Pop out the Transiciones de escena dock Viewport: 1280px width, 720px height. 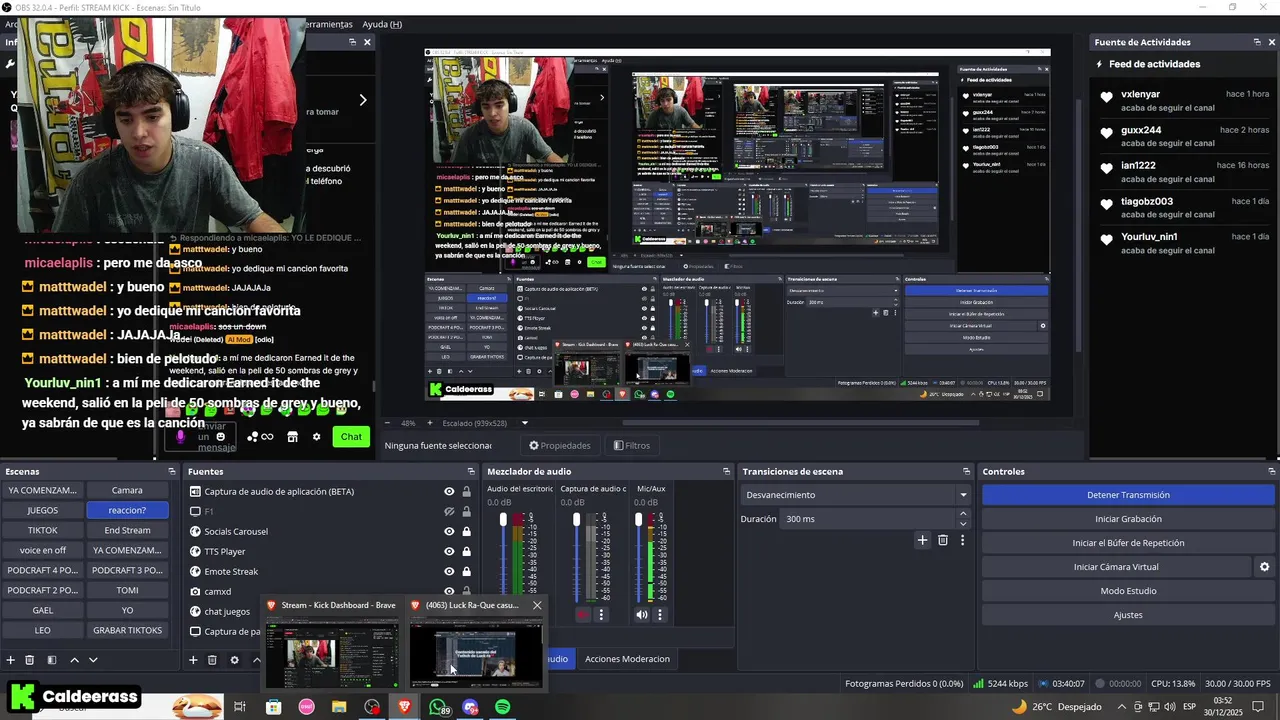coord(966,471)
